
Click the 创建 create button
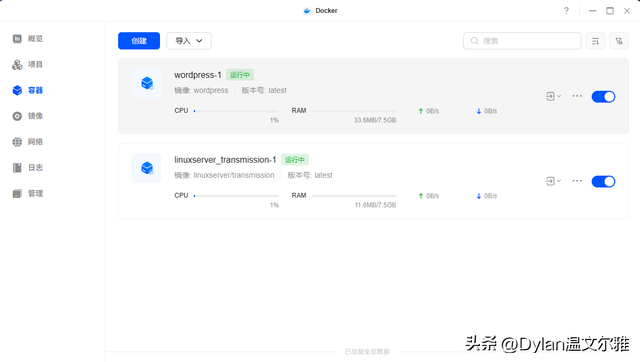click(x=139, y=41)
